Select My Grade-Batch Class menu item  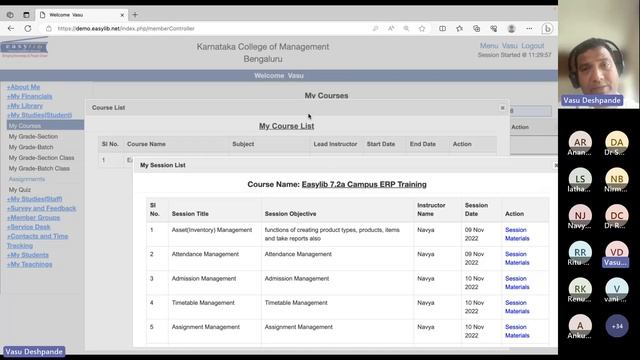point(39,169)
